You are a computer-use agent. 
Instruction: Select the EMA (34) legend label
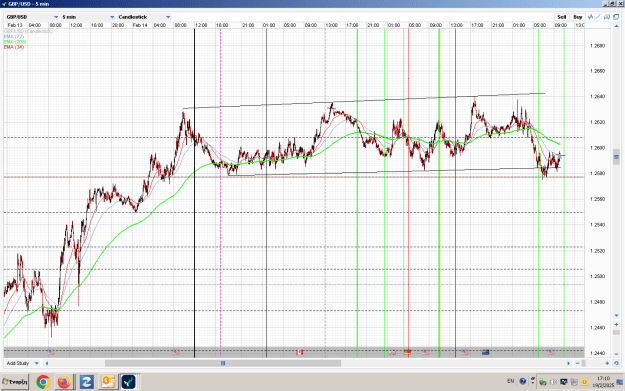[x=14, y=47]
